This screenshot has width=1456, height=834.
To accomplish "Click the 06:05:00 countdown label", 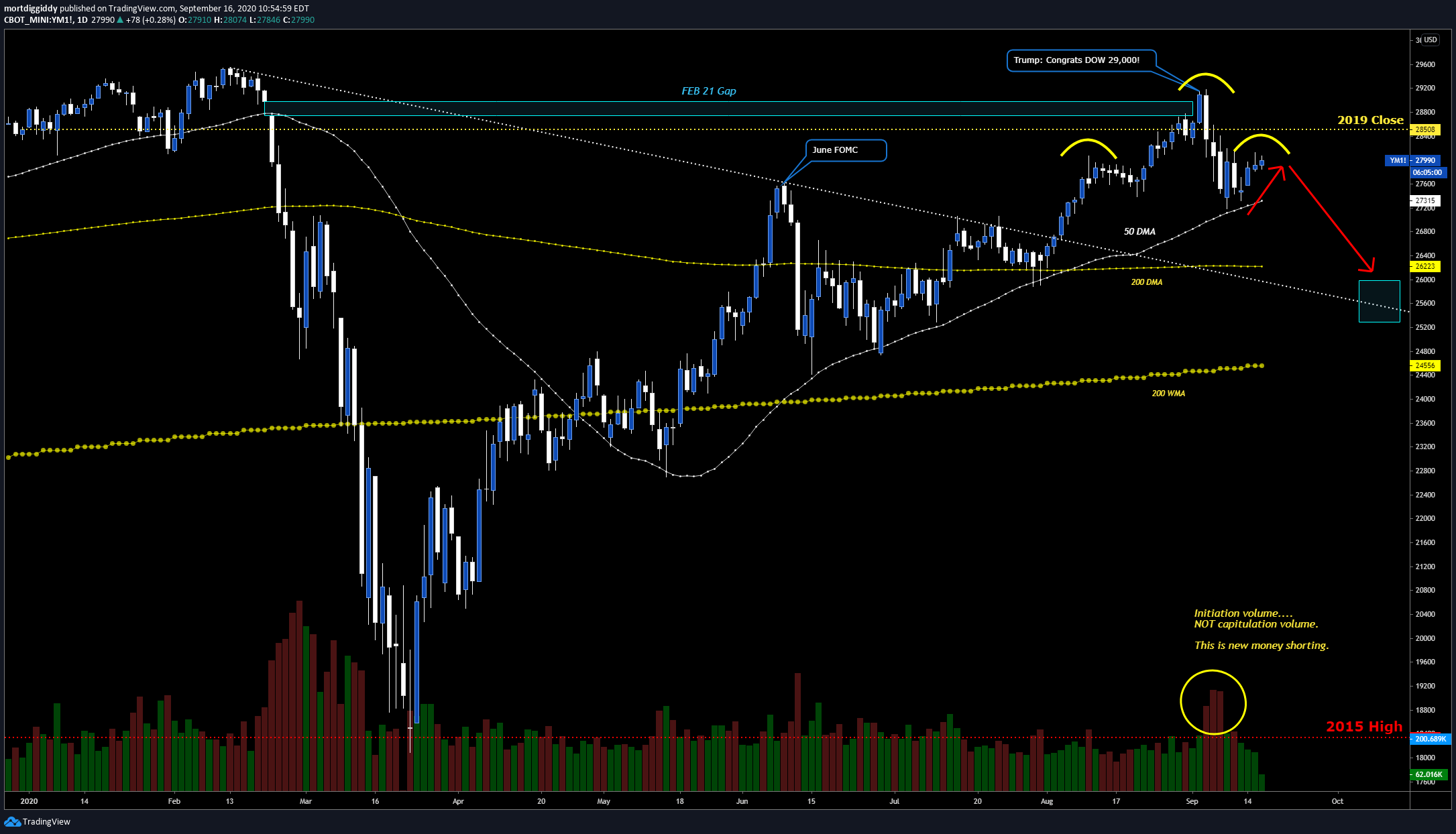I will pos(1427,172).
